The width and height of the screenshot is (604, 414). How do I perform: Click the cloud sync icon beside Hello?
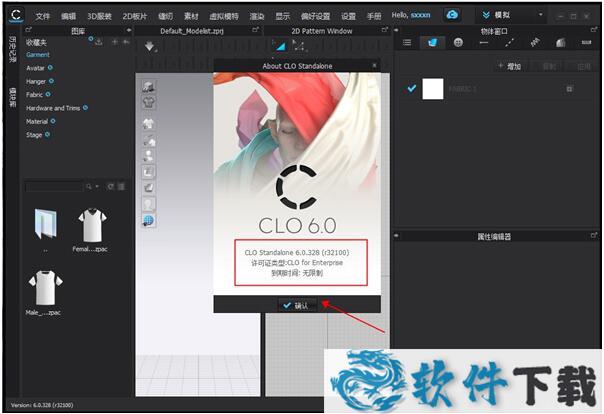(451, 15)
